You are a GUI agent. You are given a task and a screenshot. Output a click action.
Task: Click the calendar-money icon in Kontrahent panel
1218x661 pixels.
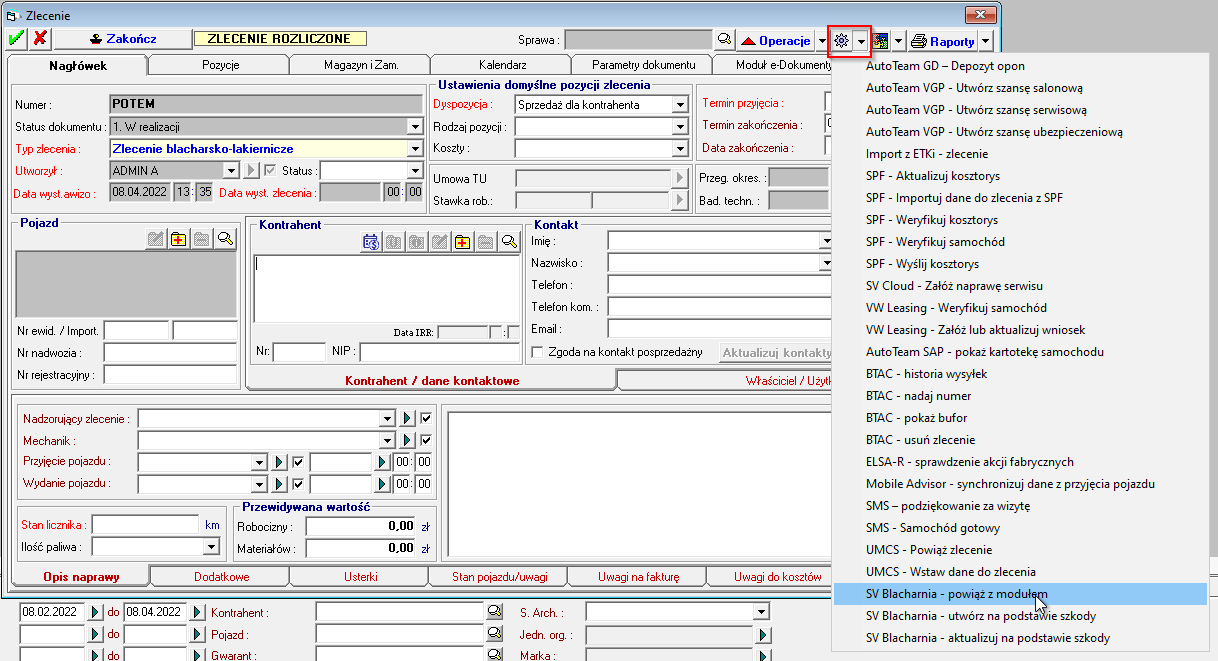point(370,241)
